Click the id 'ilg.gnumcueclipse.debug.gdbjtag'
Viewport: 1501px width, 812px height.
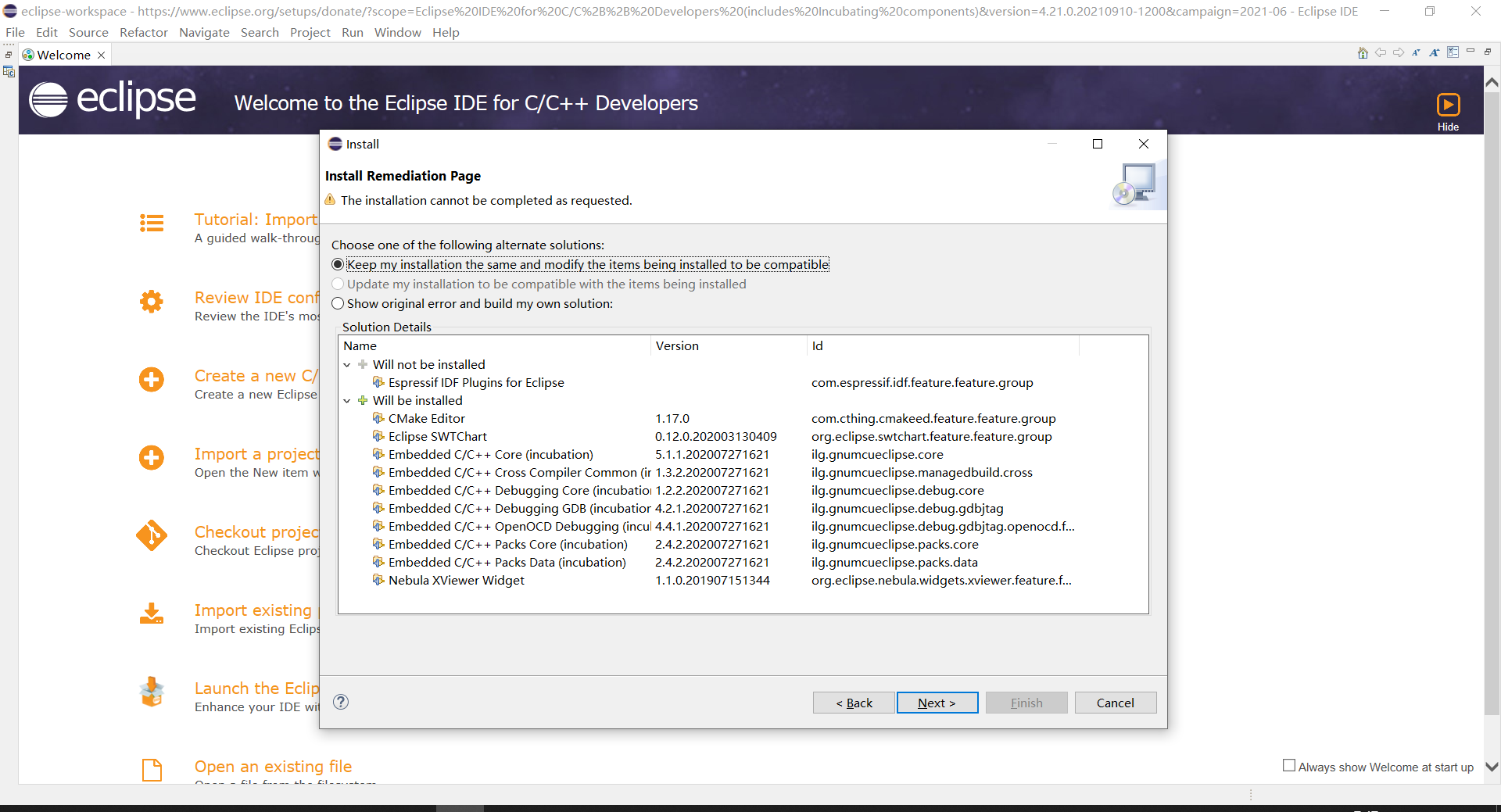click(907, 508)
